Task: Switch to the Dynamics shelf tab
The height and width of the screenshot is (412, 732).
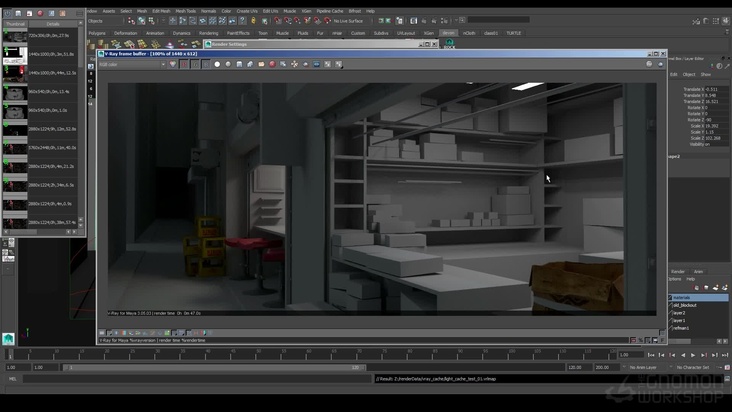Action: [x=182, y=33]
